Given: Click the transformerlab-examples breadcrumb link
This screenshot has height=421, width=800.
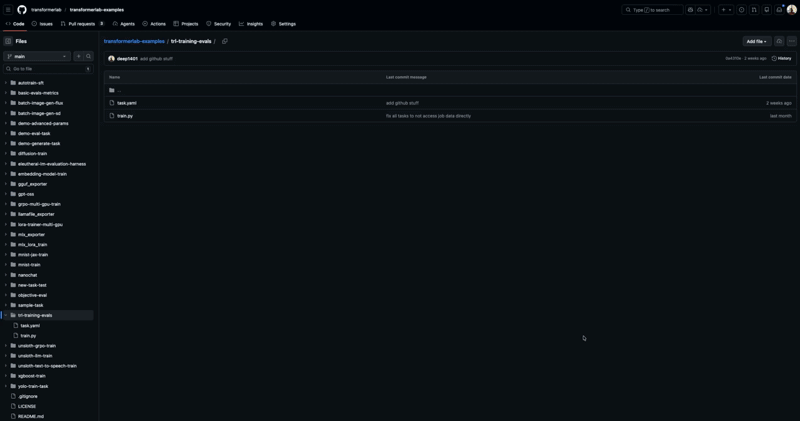Looking at the screenshot, I should [134, 41].
